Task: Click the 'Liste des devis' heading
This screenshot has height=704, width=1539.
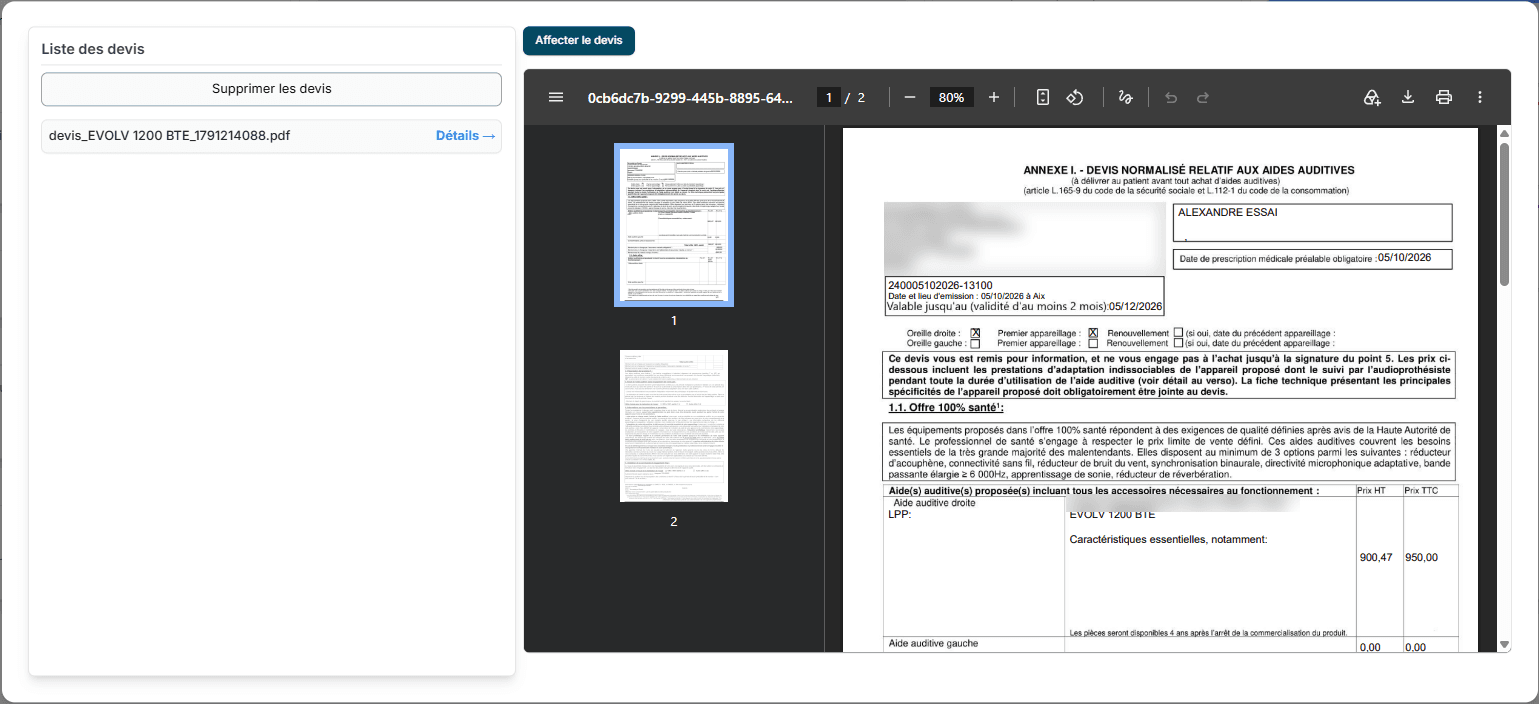Action: (x=93, y=49)
